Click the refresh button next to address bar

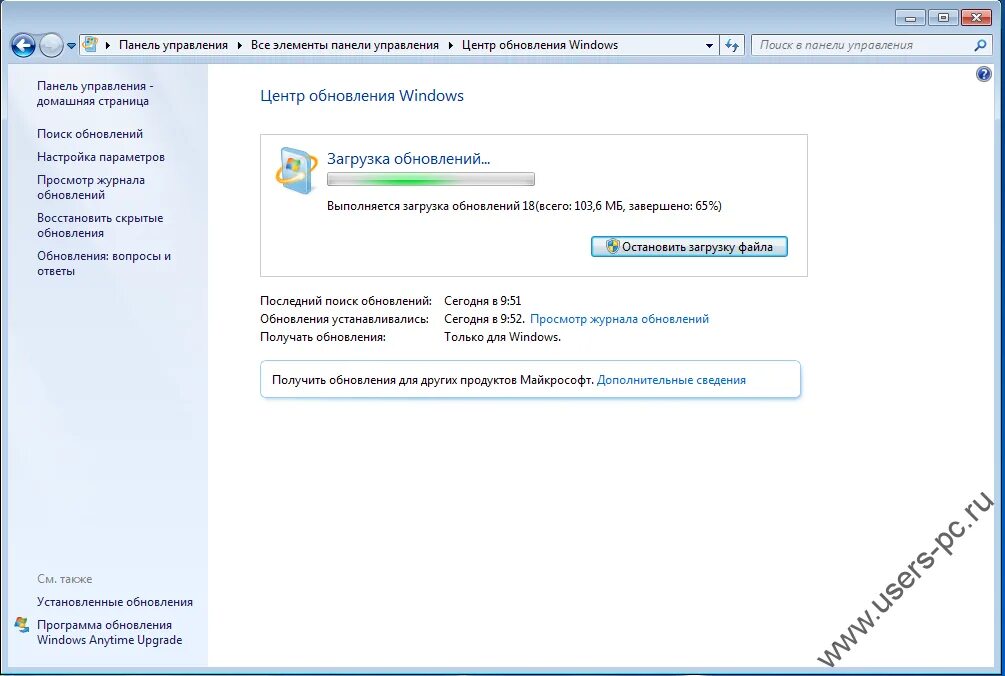tap(732, 45)
